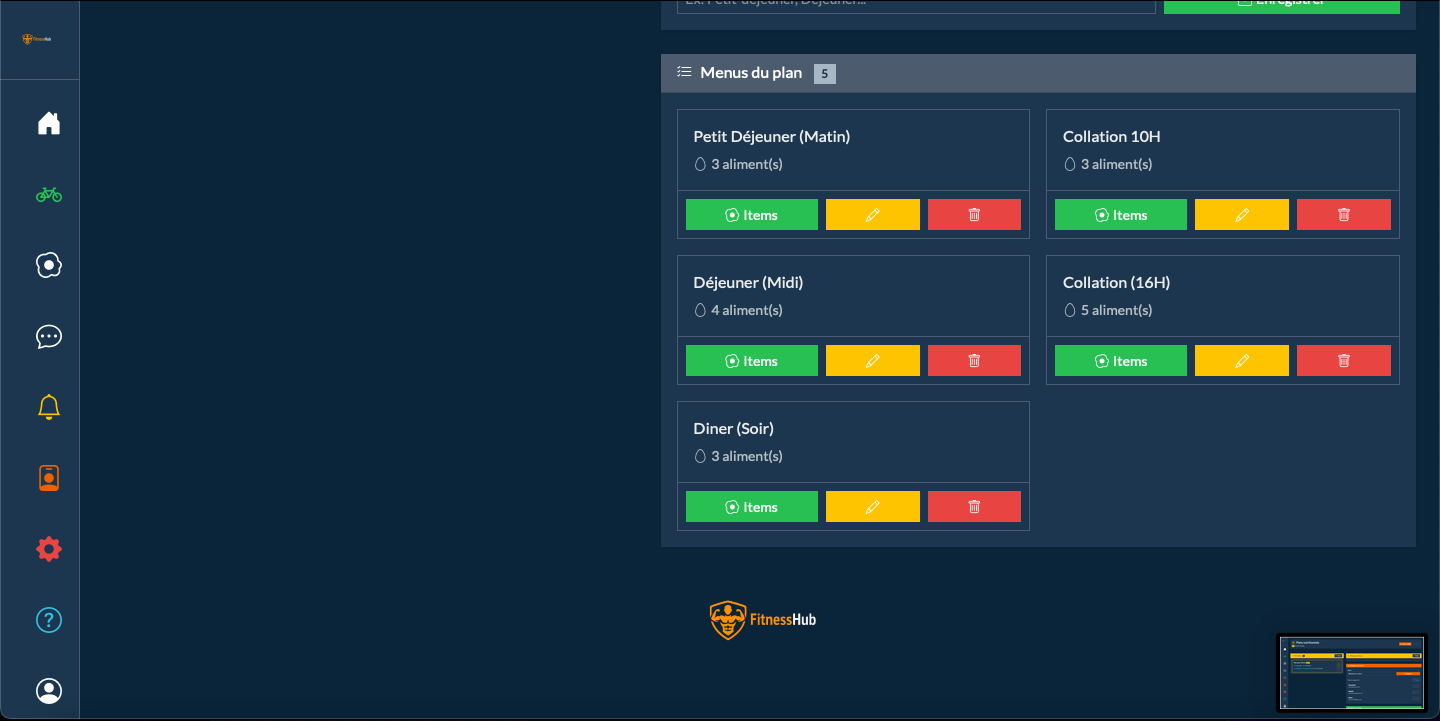Open the red settings gear icon
The image size is (1440, 721).
pyautogui.click(x=49, y=549)
